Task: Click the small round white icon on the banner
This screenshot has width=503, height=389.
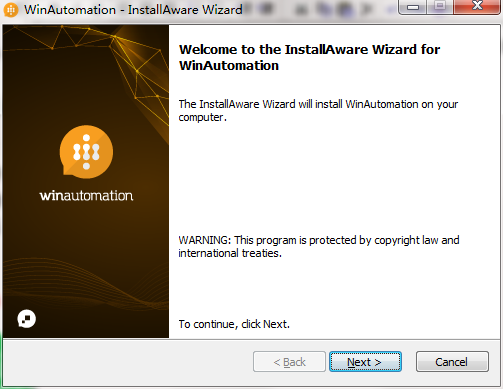Action: (x=26, y=319)
